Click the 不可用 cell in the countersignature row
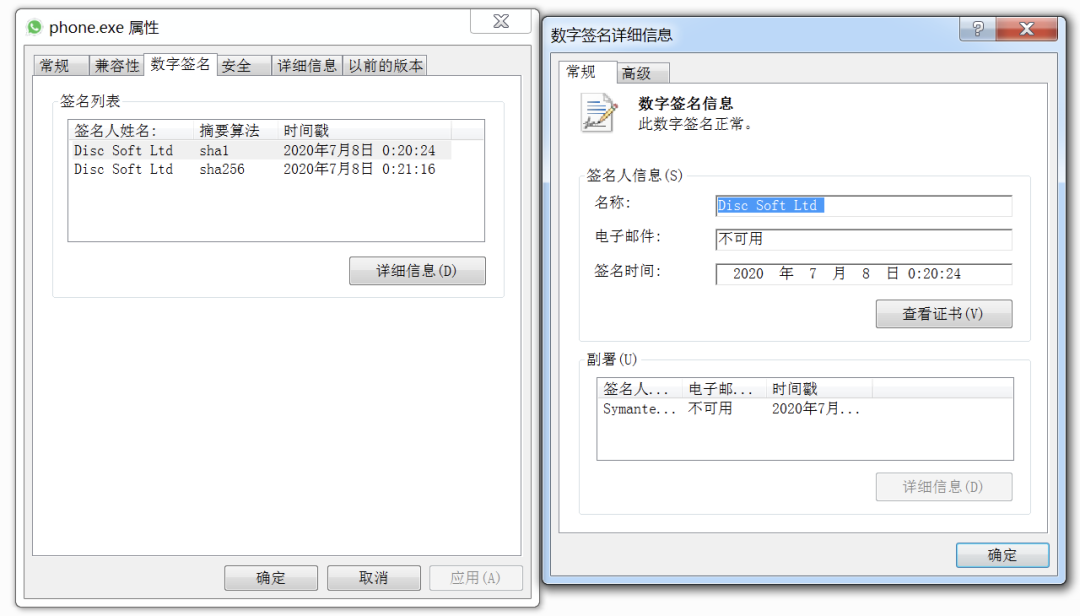This screenshot has width=1080, height=616. coord(710,409)
